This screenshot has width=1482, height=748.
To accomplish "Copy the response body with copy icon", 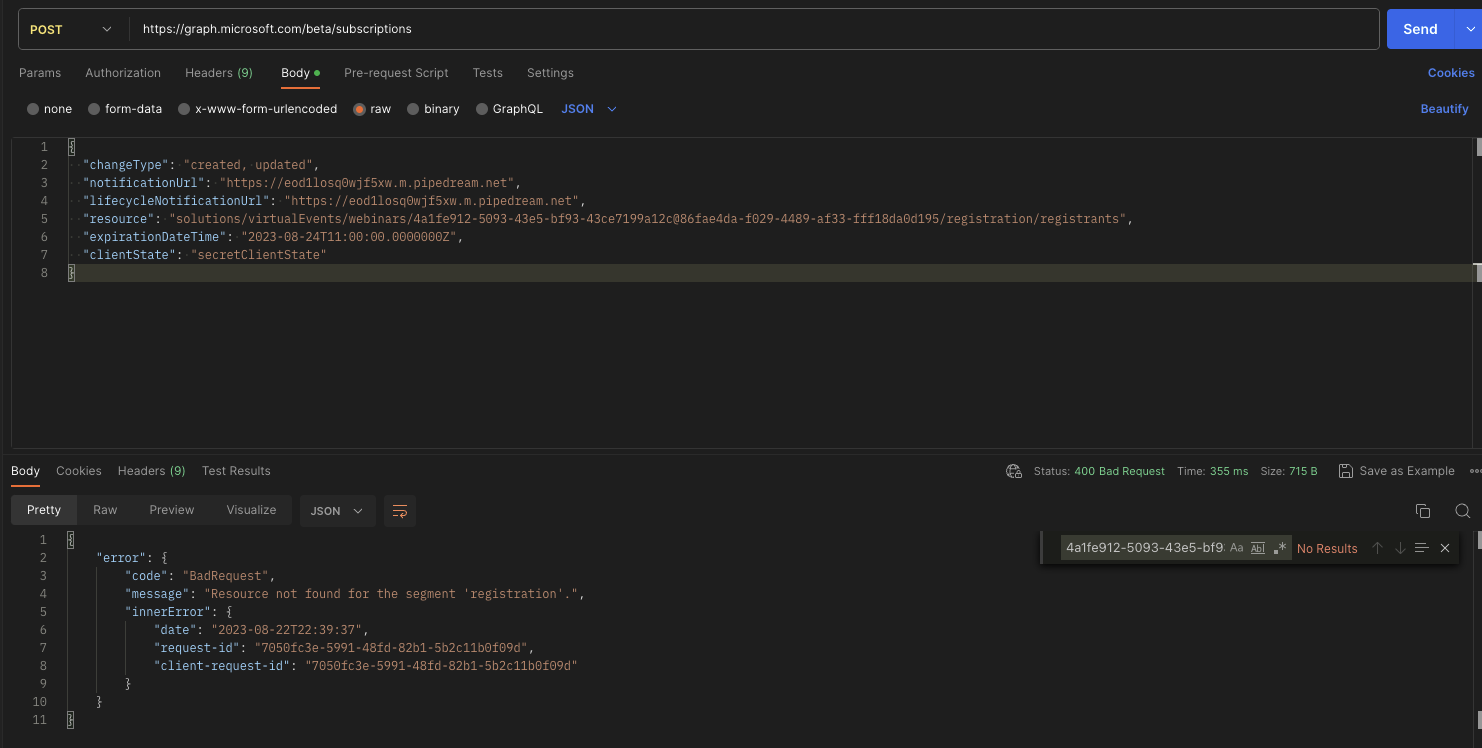I will point(1423,511).
